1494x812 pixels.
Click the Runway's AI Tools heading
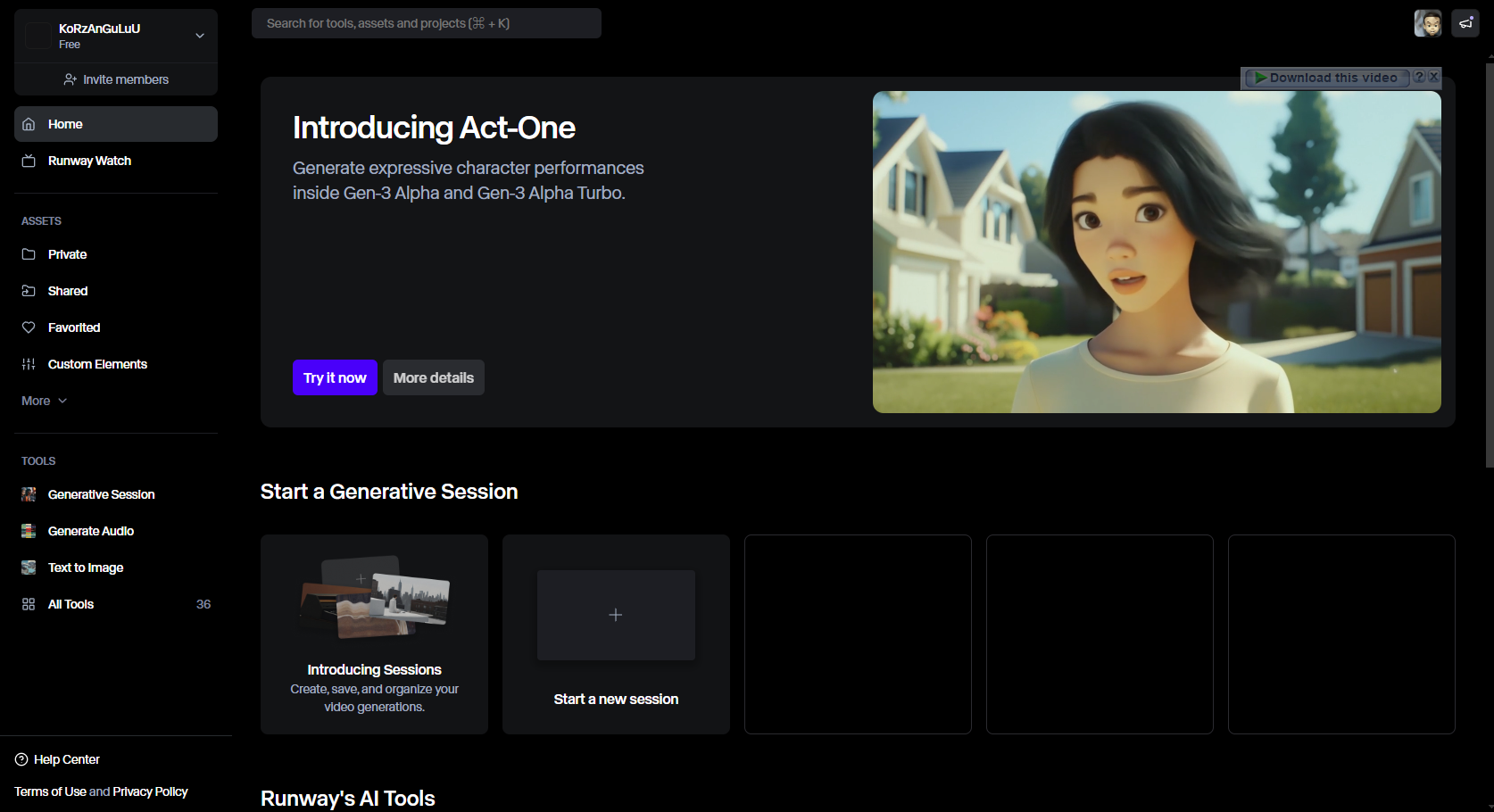tap(348, 799)
